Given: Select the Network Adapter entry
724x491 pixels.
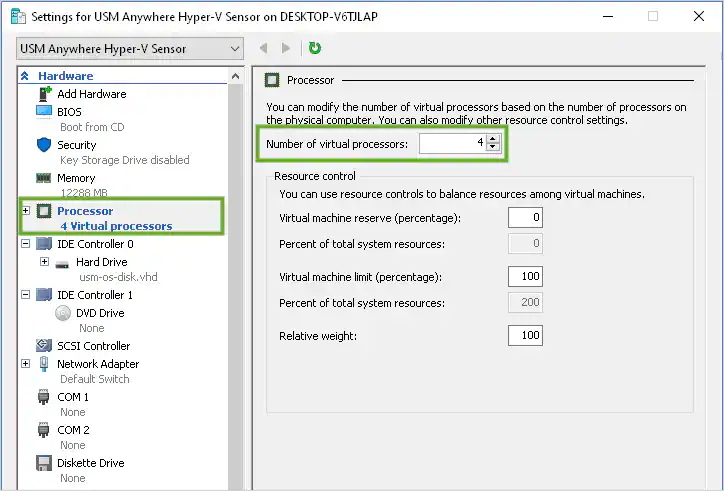Looking at the screenshot, I should click(x=98, y=364).
